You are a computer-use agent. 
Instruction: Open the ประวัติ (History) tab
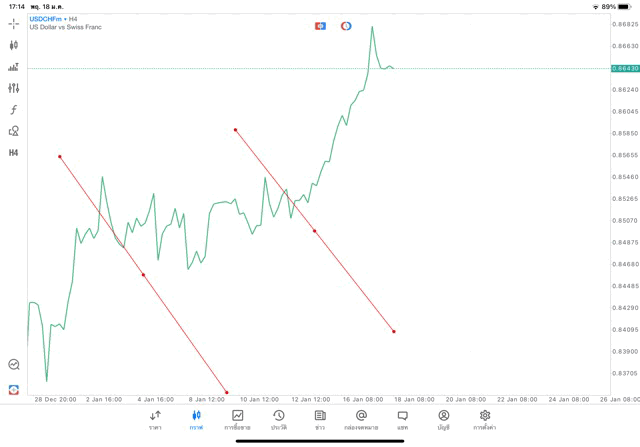278,419
